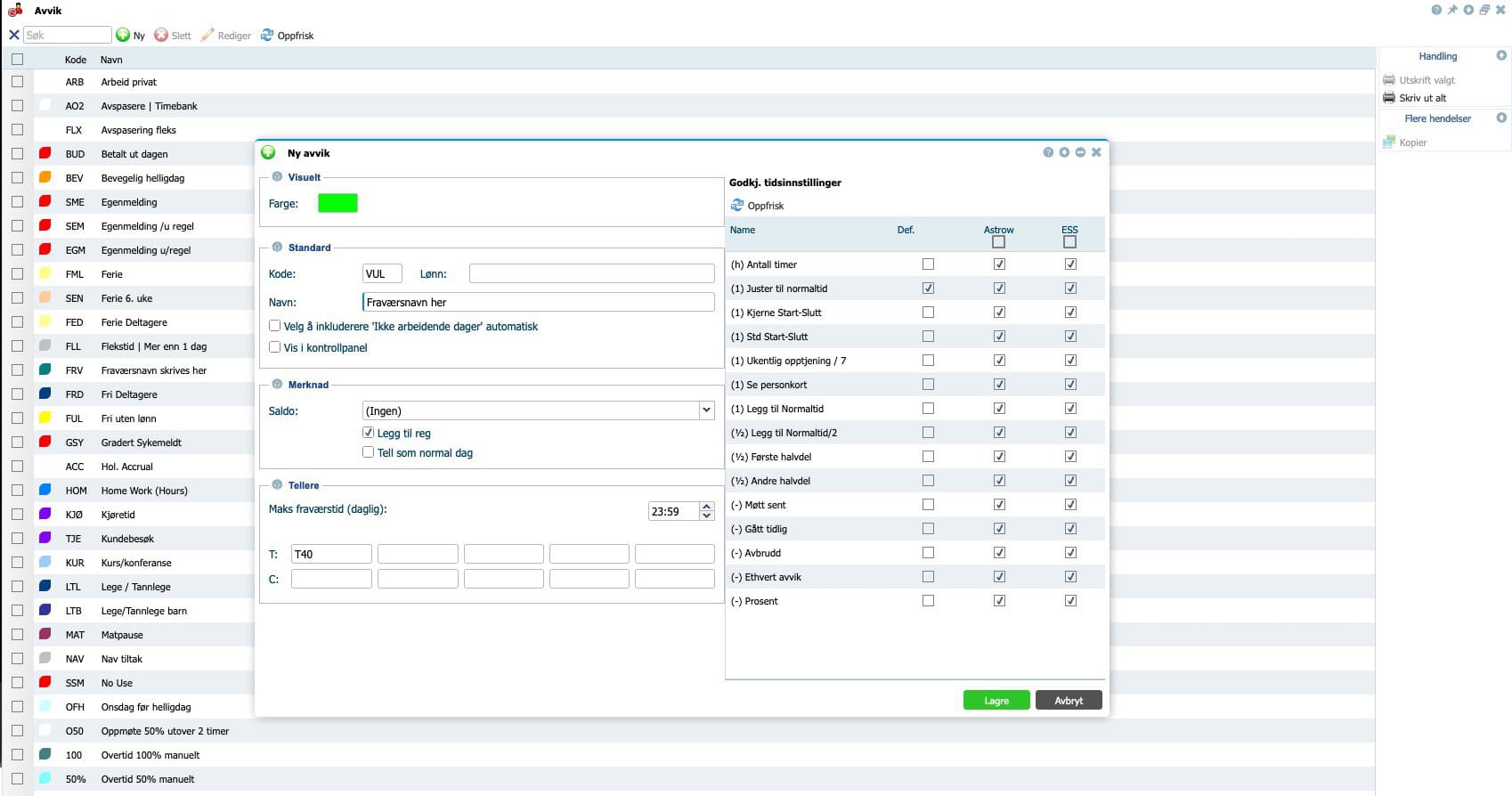The height and width of the screenshot is (796, 1512).
Task: Click orange color swatch of Bevegelig helligdag
Action: 45,177
